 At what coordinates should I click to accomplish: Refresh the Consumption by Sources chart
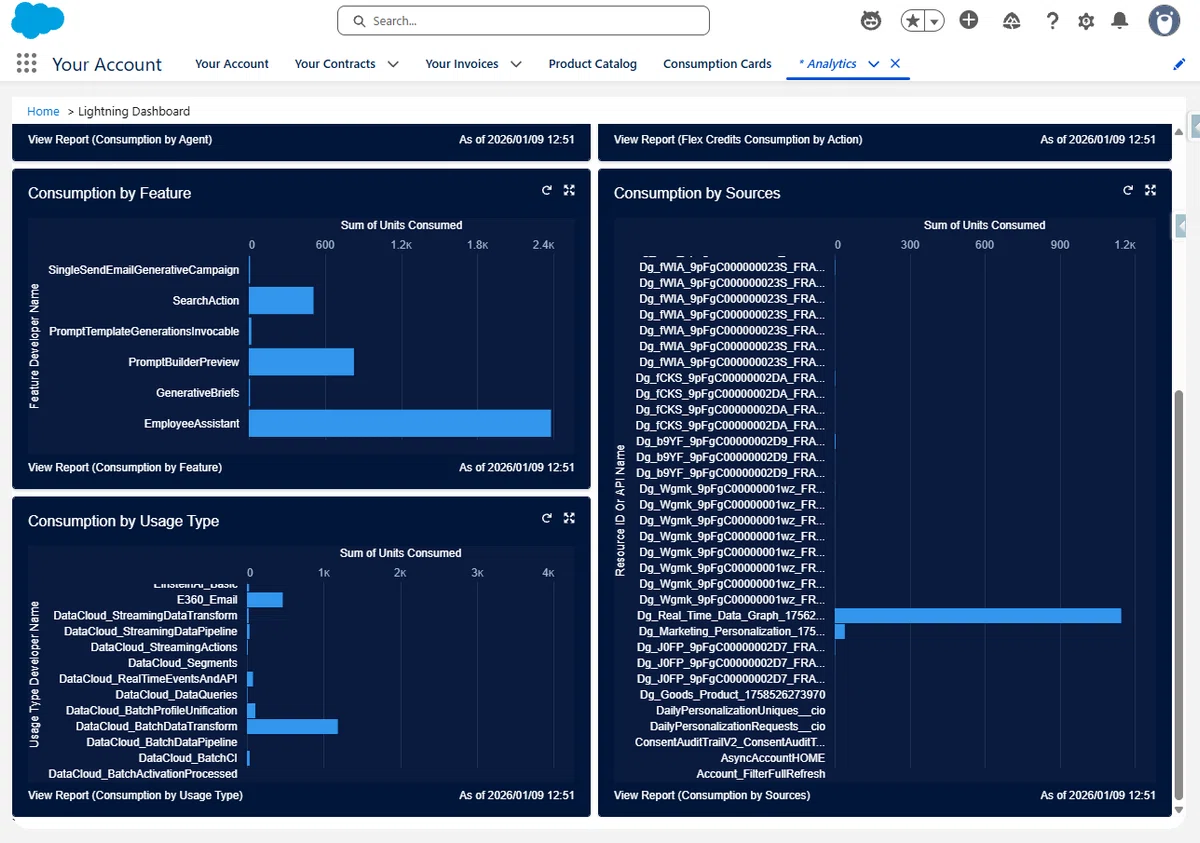pyautogui.click(x=1128, y=190)
